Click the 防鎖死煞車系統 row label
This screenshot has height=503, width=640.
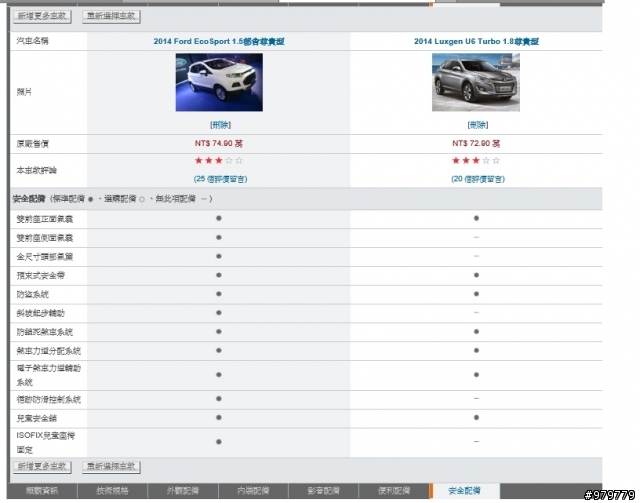tap(44, 332)
